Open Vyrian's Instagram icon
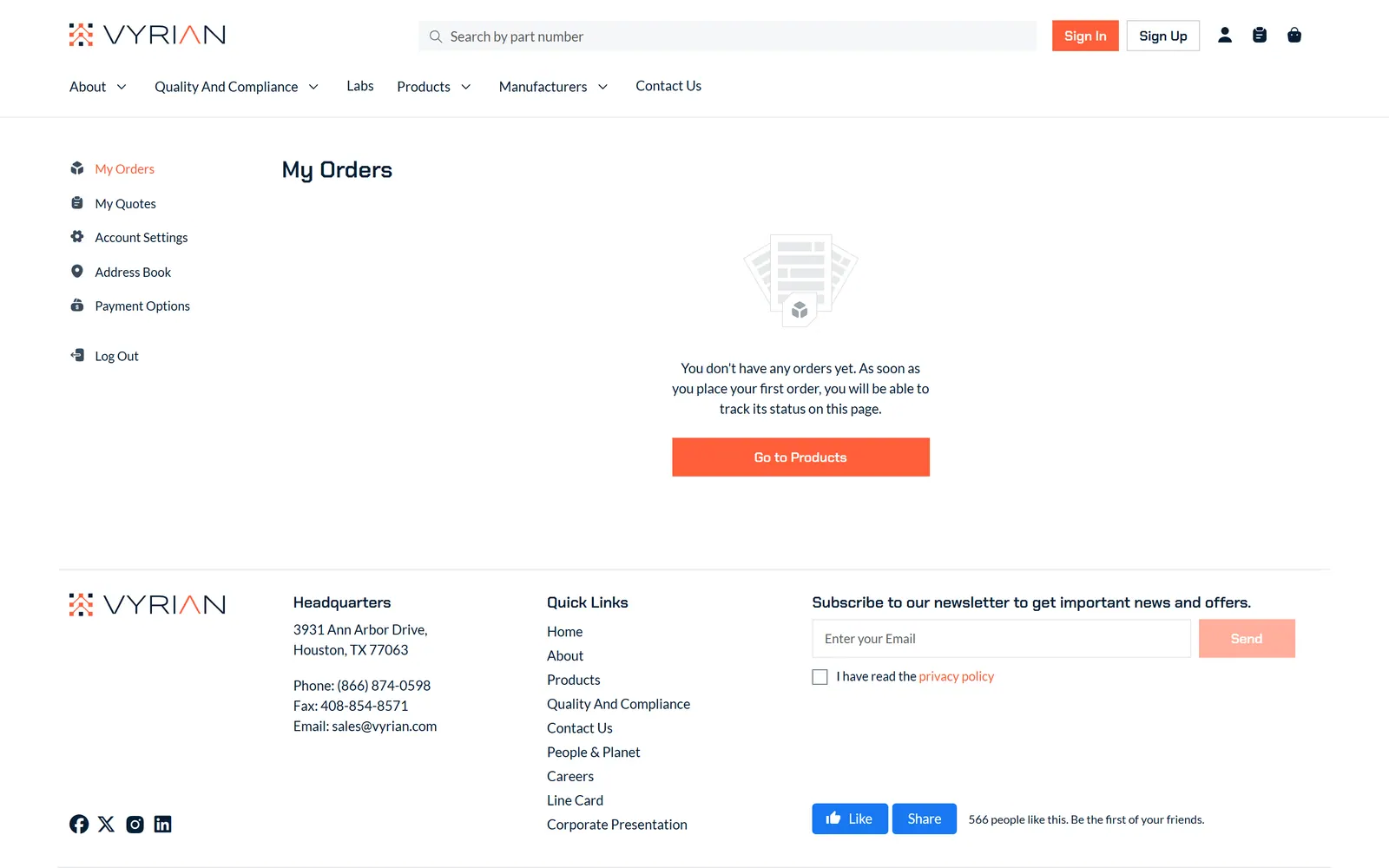Image resolution: width=1389 pixels, height=868 pixels. [x=135, y=824]
